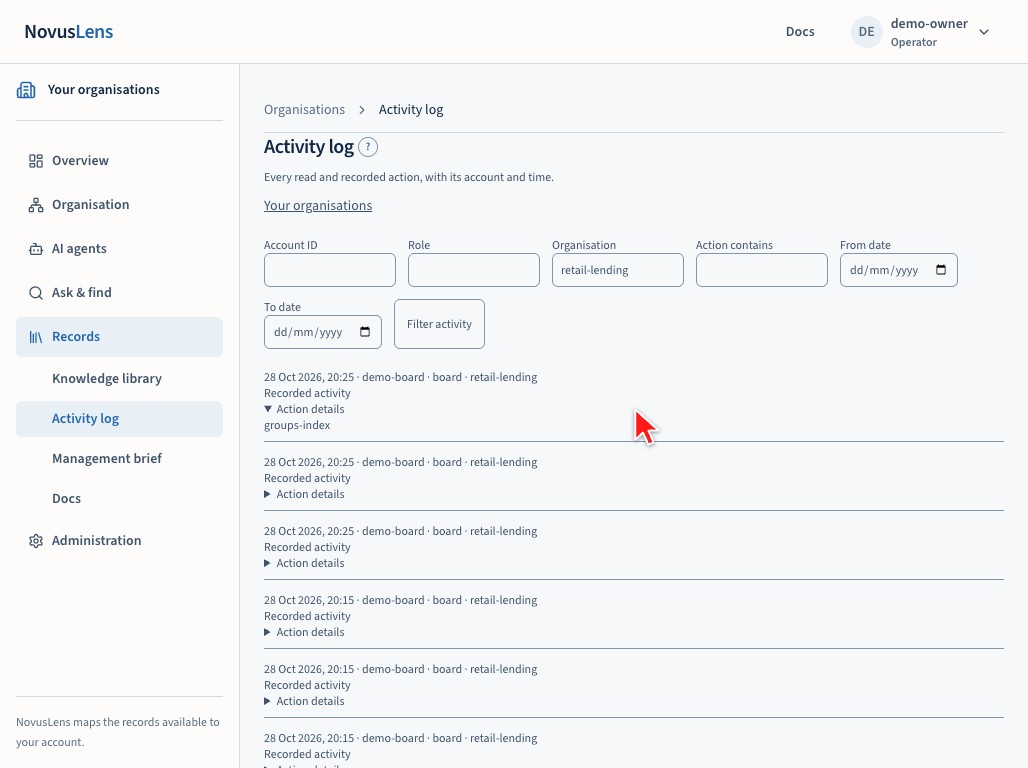Click the Filter activity button

(439, 324)
